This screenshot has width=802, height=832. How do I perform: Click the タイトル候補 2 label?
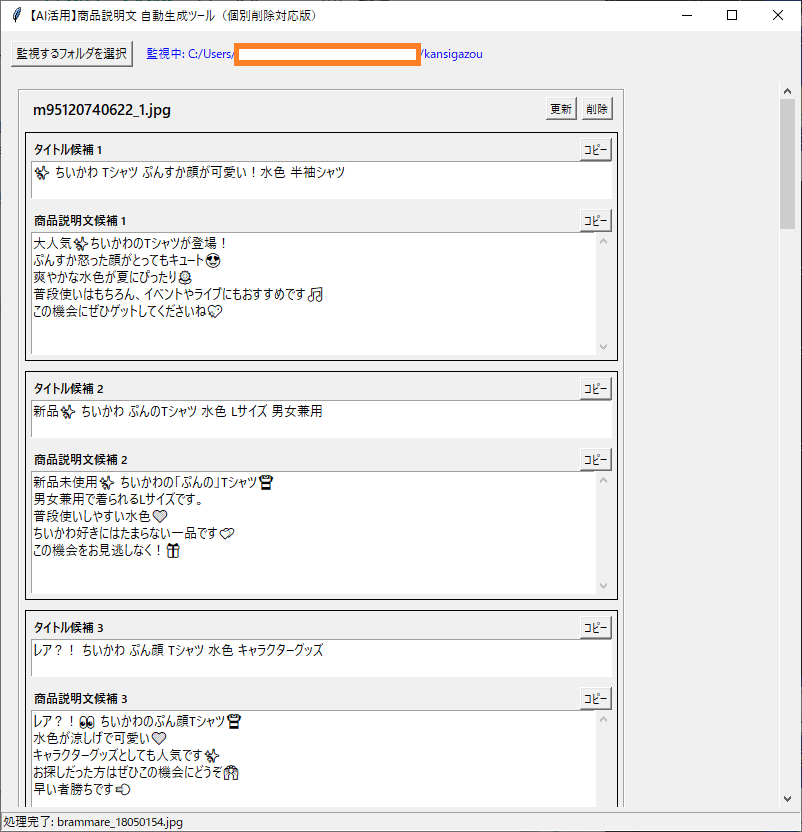[x=68, y=388]
